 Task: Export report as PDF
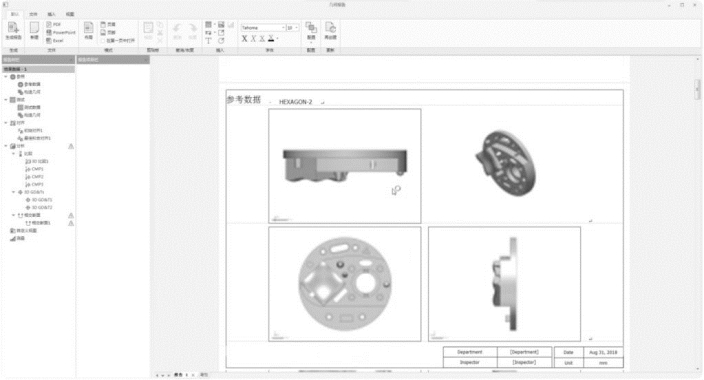[x=54, y=24]
